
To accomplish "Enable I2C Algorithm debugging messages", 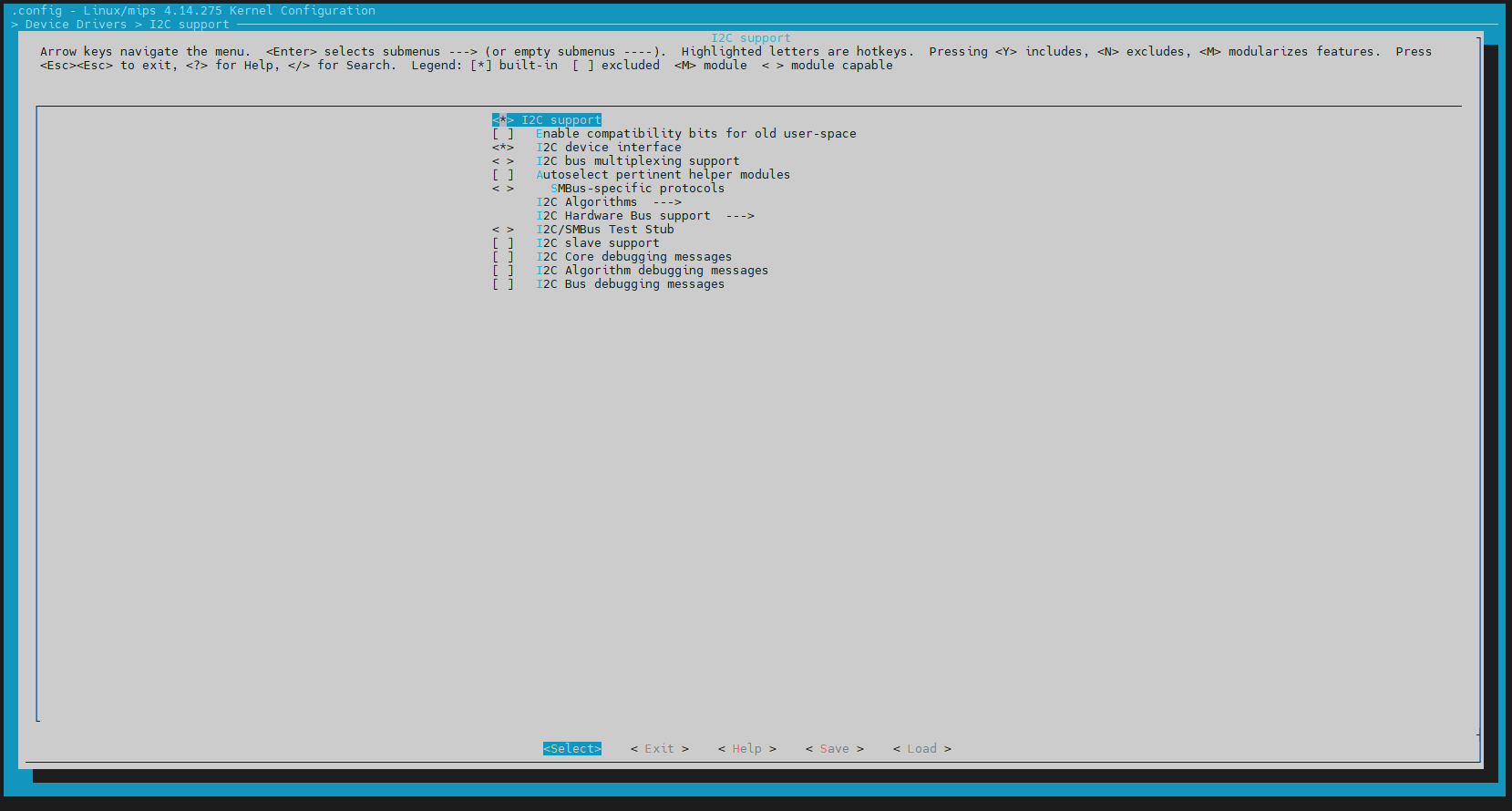I will click(x=652, y=271).
